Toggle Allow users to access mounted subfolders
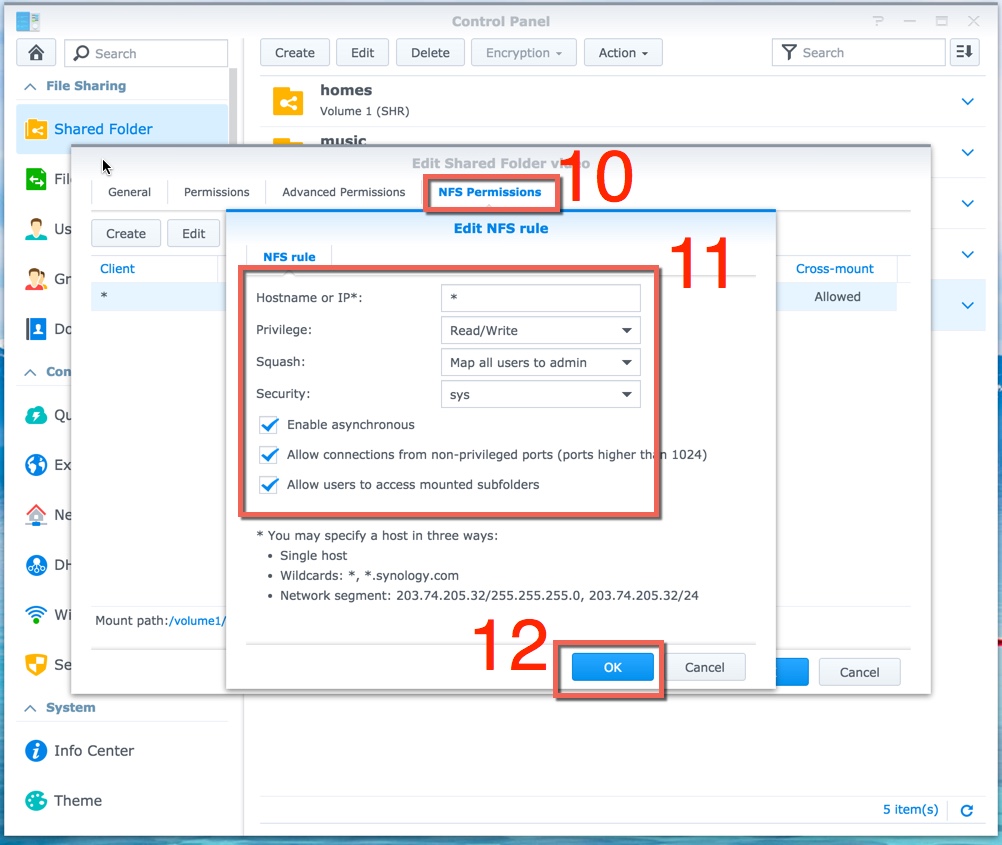 tap(269, 485)
